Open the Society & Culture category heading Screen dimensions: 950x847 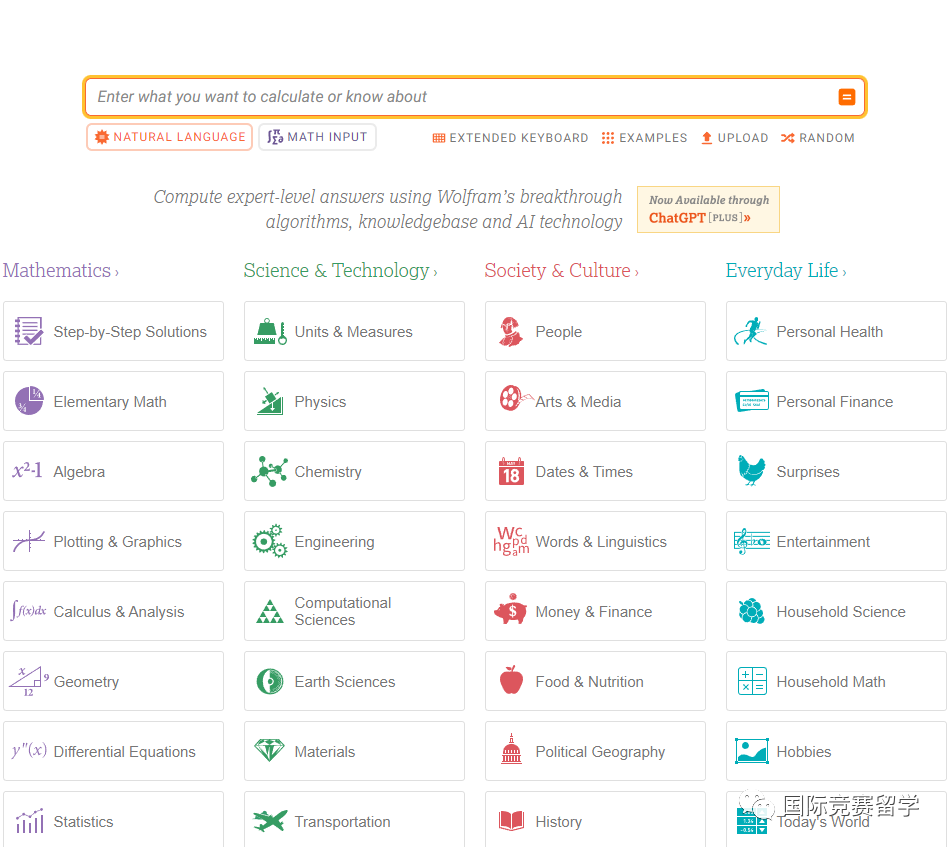click(x=562, y=270)
